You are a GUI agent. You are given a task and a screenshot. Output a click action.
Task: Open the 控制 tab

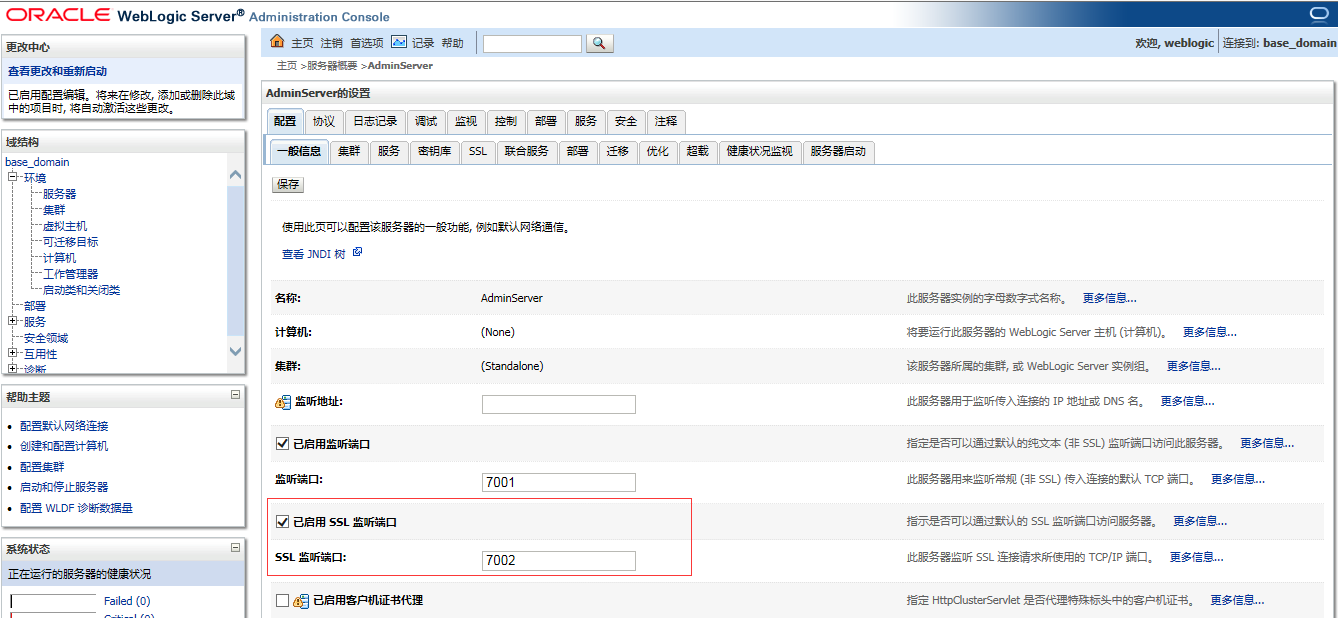coord(506,121)
